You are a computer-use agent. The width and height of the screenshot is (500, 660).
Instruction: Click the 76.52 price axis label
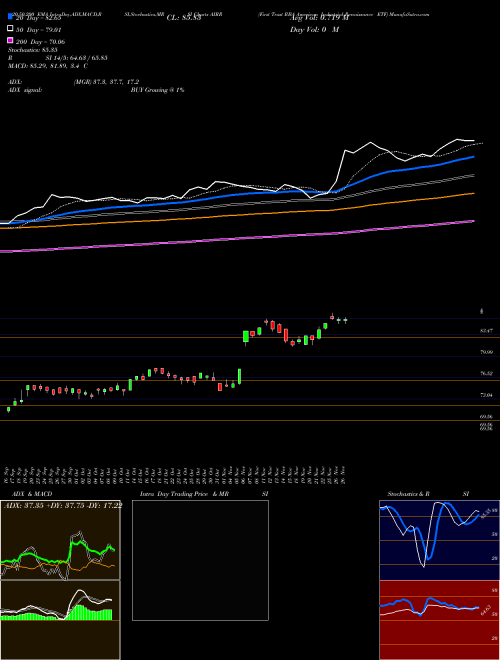pos(486,373)
